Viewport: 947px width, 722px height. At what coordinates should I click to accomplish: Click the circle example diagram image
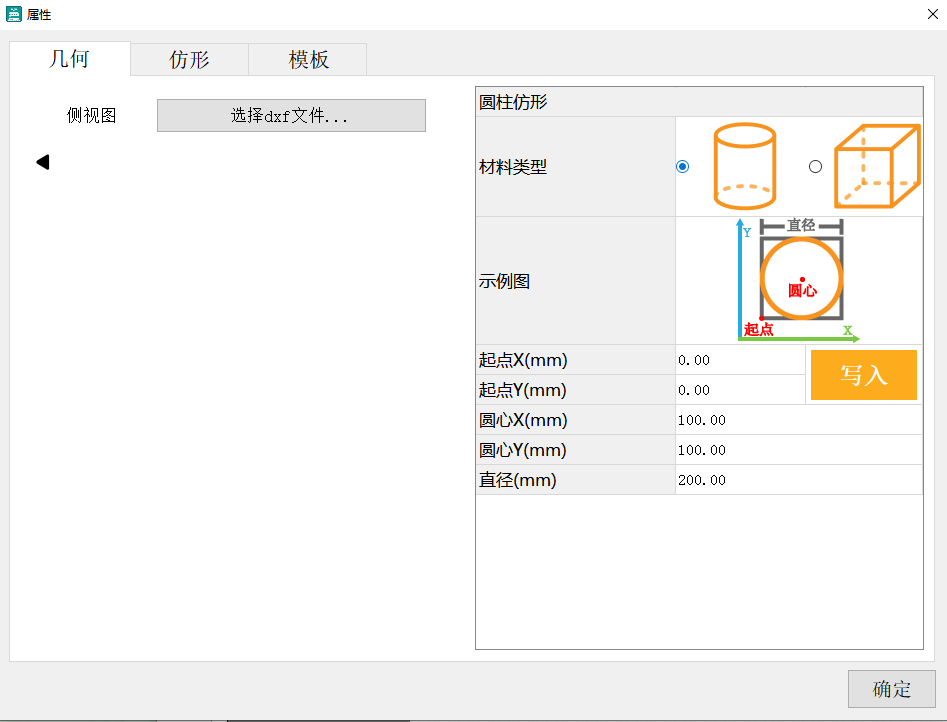tap(801, 279)
